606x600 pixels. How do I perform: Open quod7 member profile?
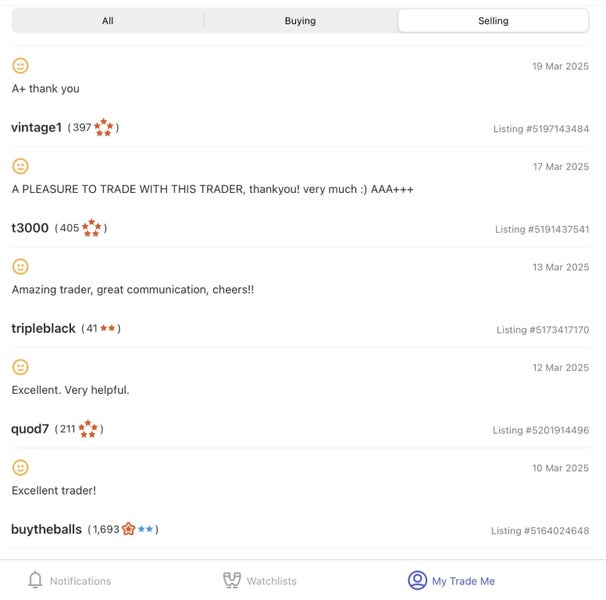tap(30, 429)
